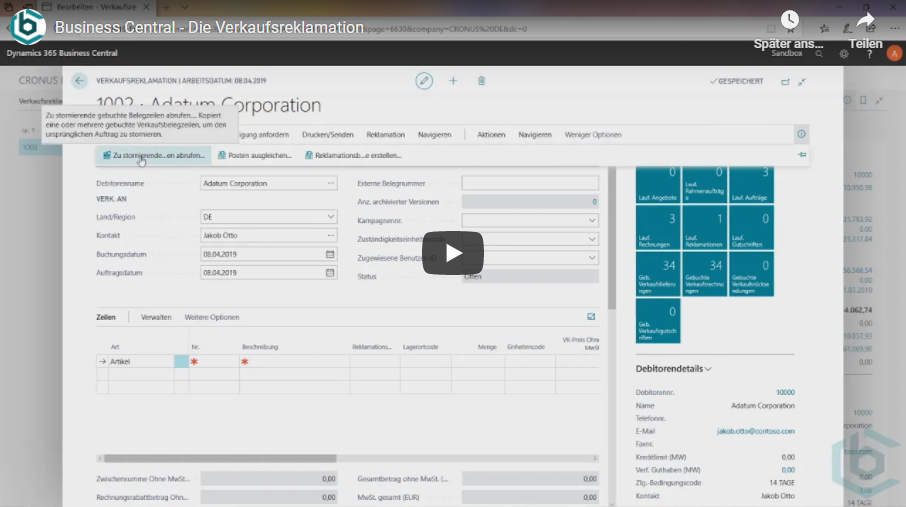Click Reklamationsb...e erstellen action
The height and width of the screenshot is (507, 906).
pyautogui.click(x=353, y=156)
